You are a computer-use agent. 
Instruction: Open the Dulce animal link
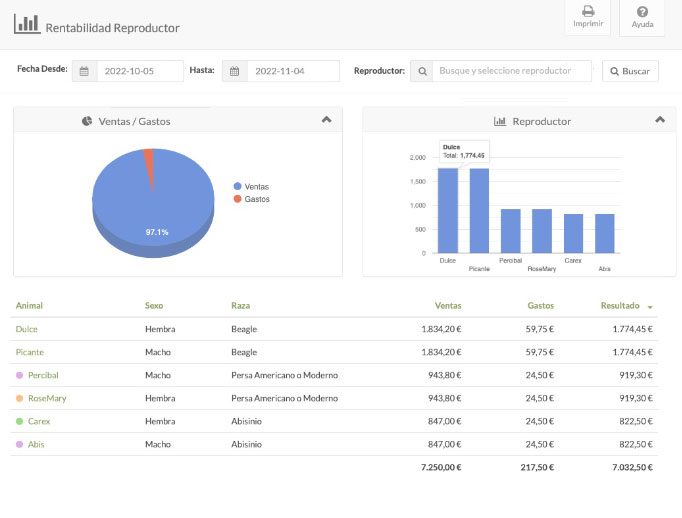26,329
